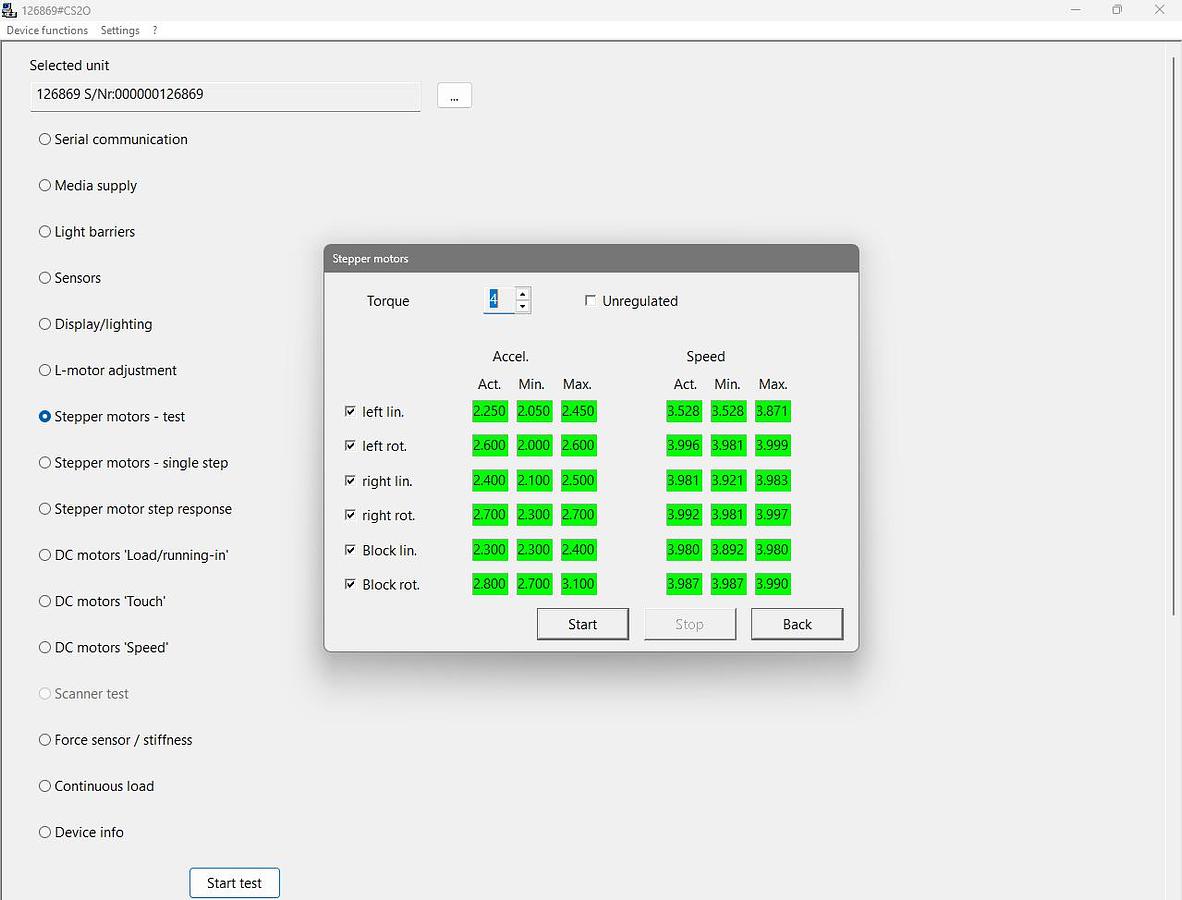Click the app icon in title bar
The height and width of the screenshot is (900, 1182).
pos(10,10)
